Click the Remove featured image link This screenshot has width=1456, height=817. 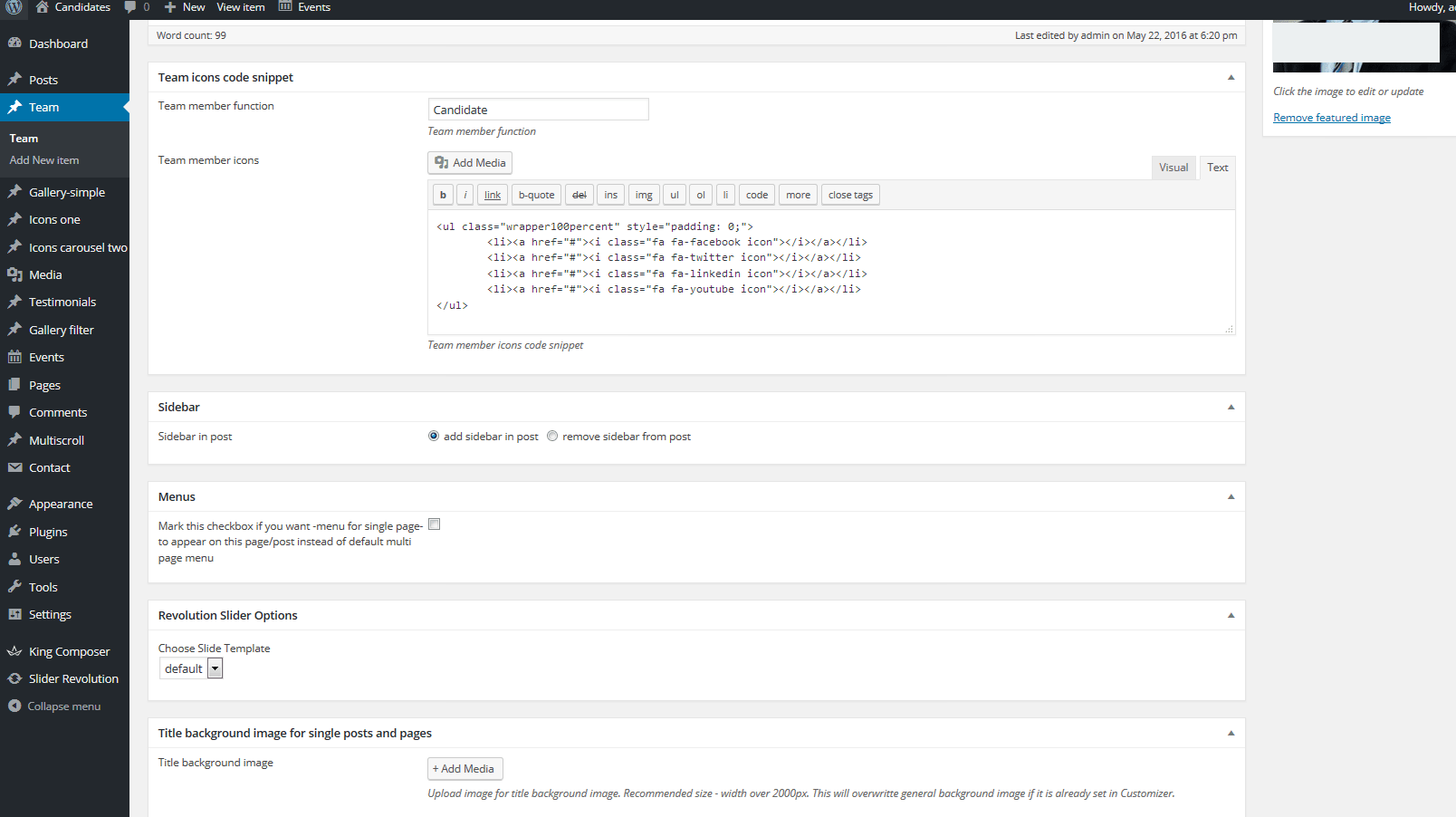coord(1331,118)
